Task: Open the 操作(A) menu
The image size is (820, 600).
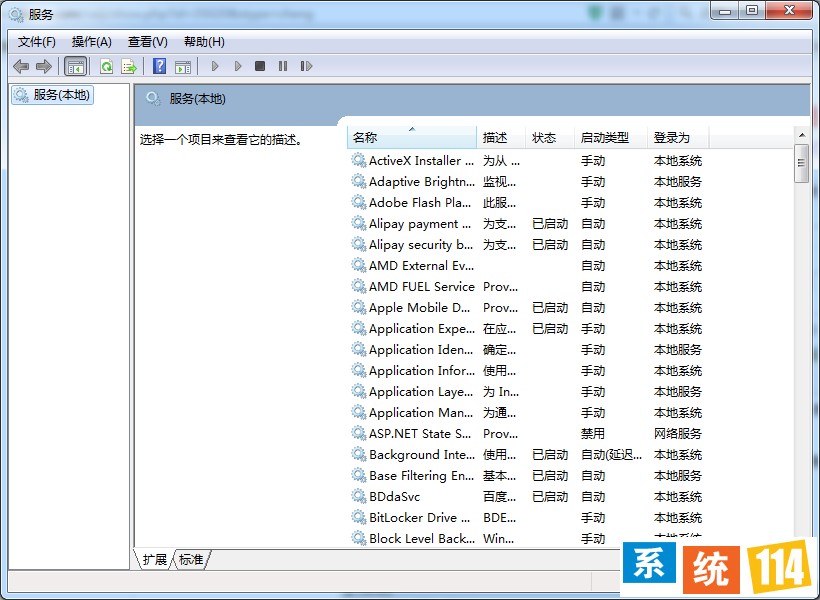Action: pos(92,41)
